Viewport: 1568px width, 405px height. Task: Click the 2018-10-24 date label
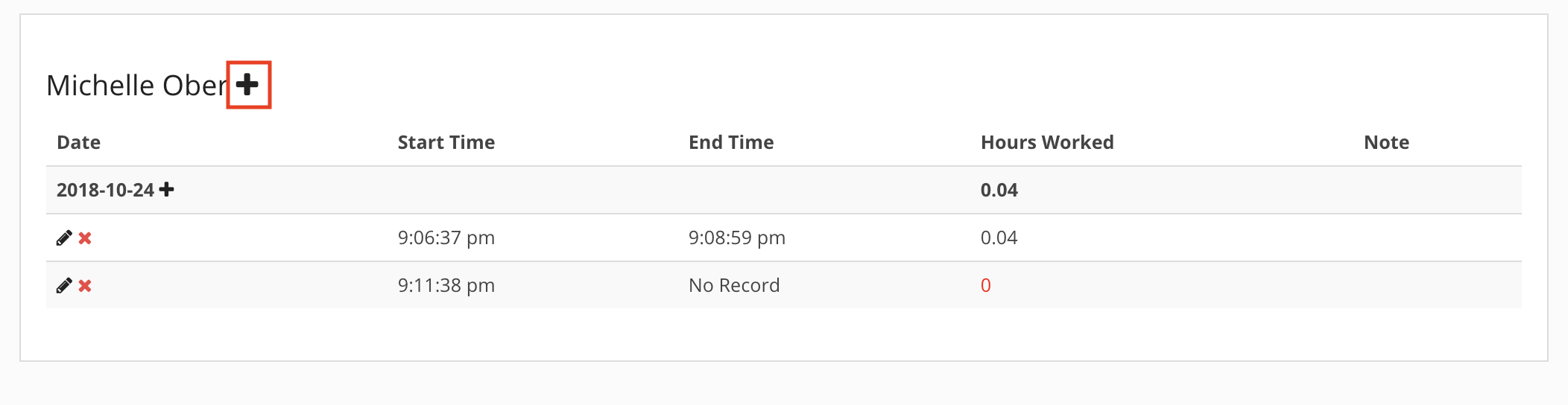click(105, 190)
